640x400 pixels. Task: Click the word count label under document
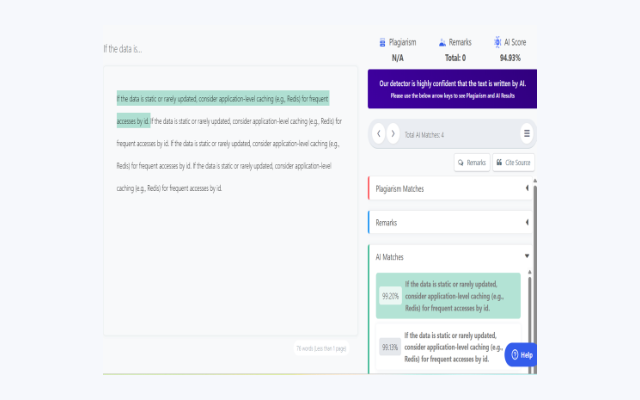coord(321,348)
